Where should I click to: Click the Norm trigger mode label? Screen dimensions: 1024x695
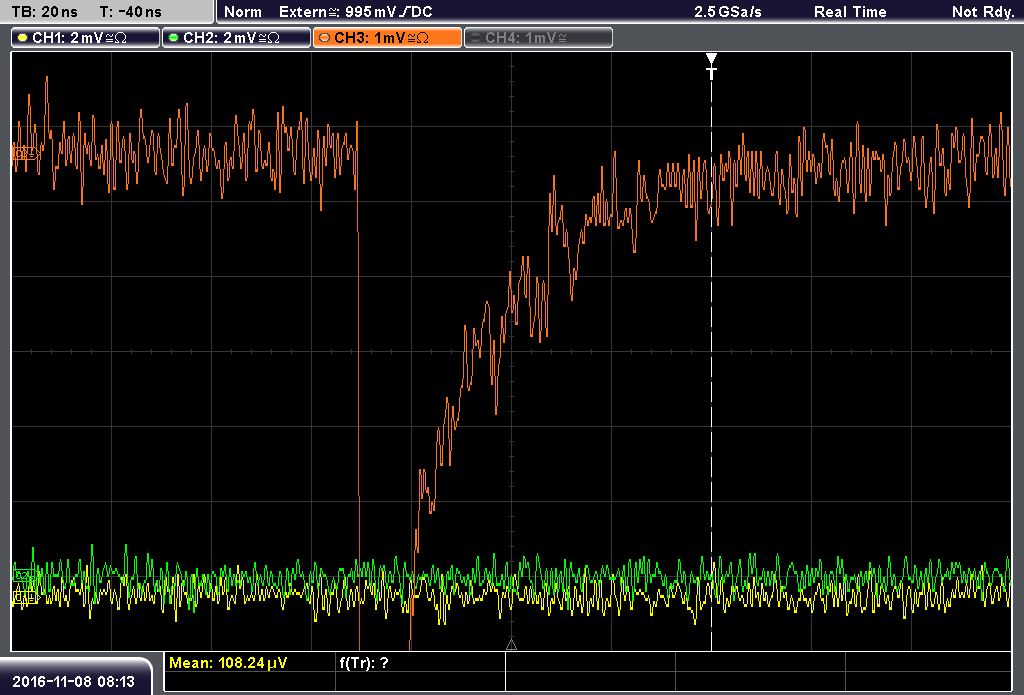[x=242, y=12]
